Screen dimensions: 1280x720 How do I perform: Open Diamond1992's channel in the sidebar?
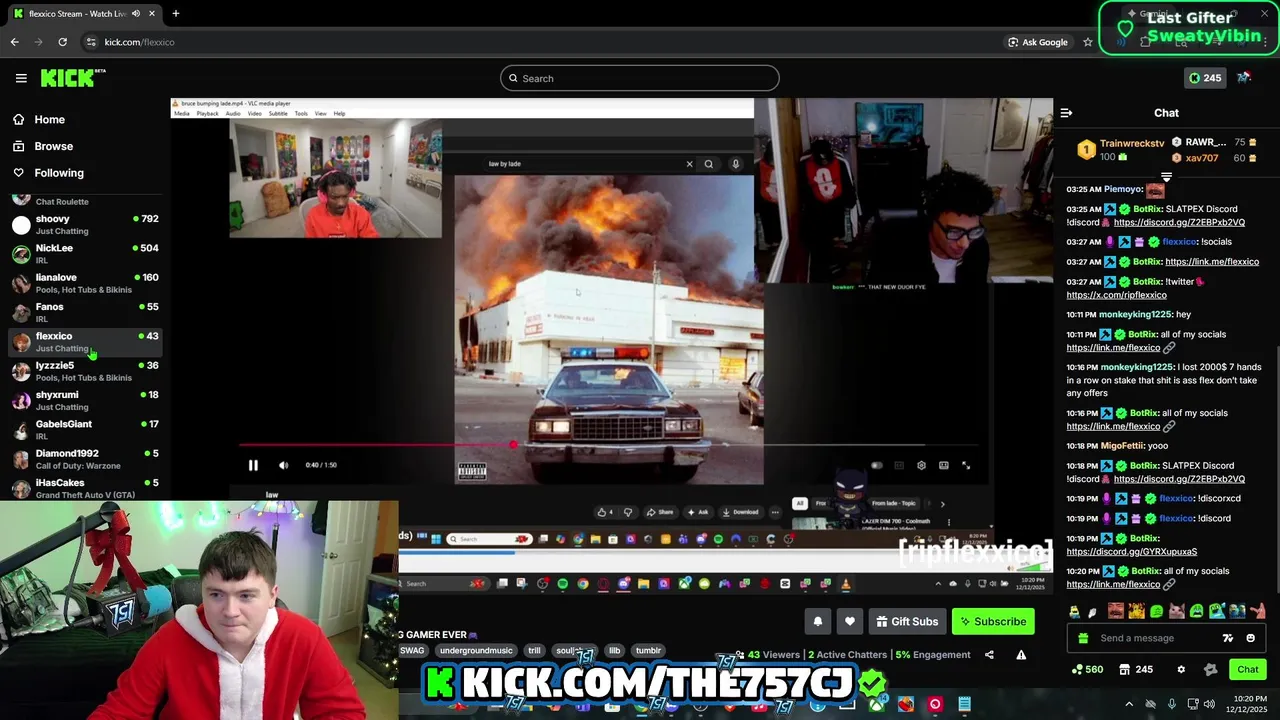click(x=85, y=459)
